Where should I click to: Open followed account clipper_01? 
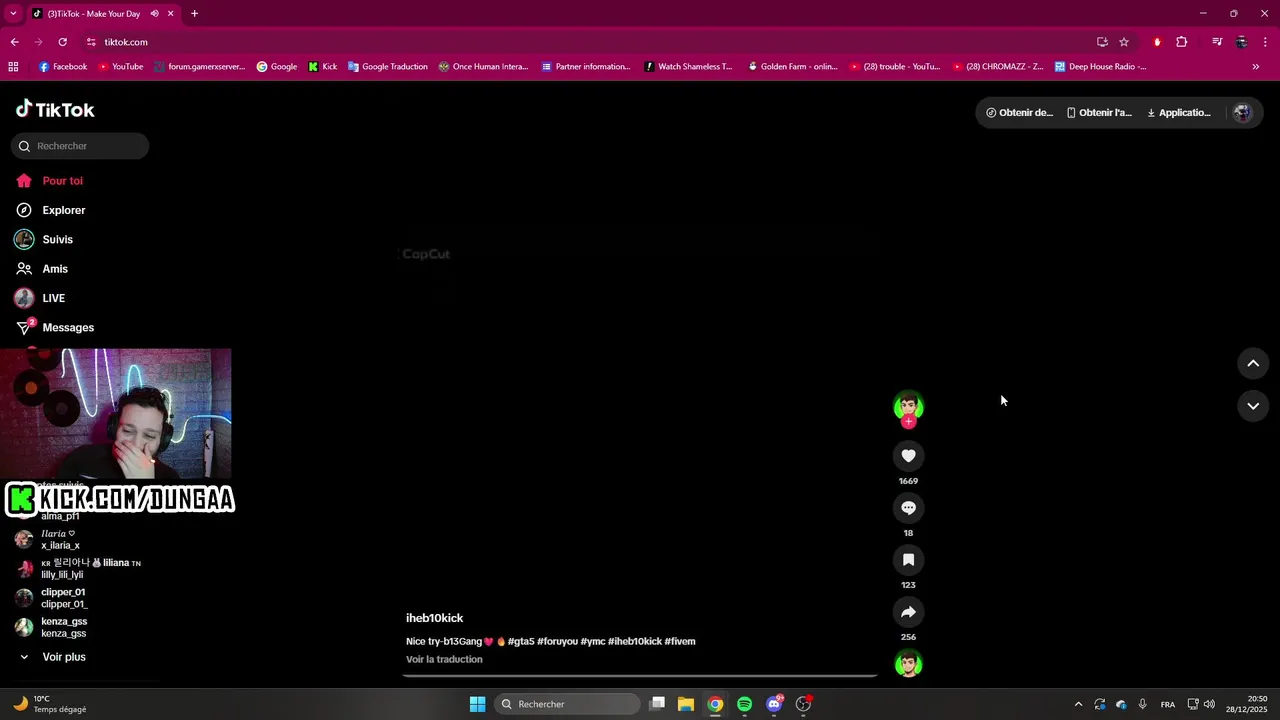[64, 598]
